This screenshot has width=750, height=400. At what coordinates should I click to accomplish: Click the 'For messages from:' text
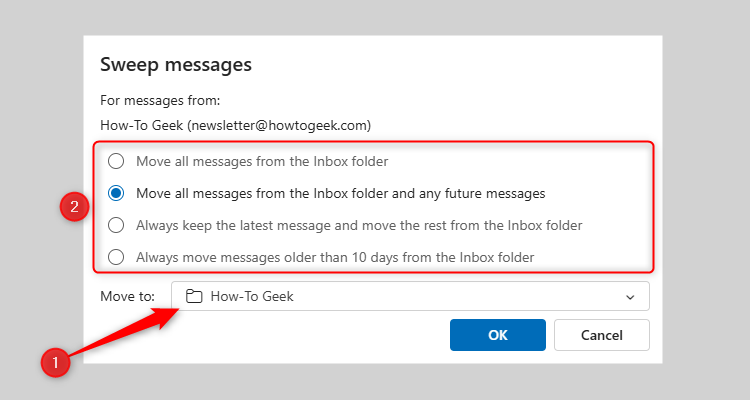160,100
